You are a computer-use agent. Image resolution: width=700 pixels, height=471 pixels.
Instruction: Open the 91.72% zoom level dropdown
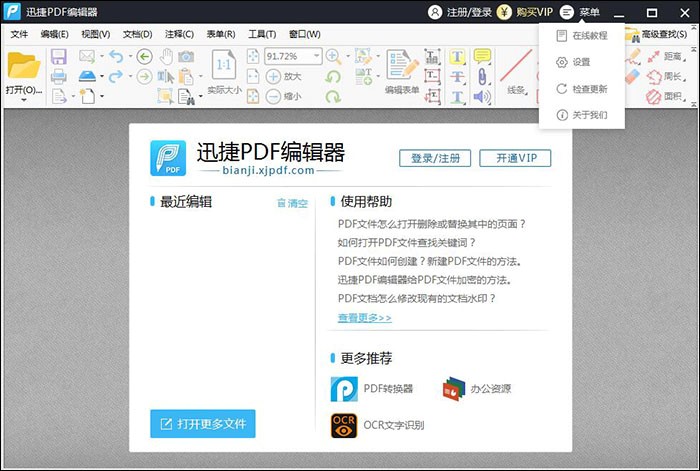(x=317, y=56)
